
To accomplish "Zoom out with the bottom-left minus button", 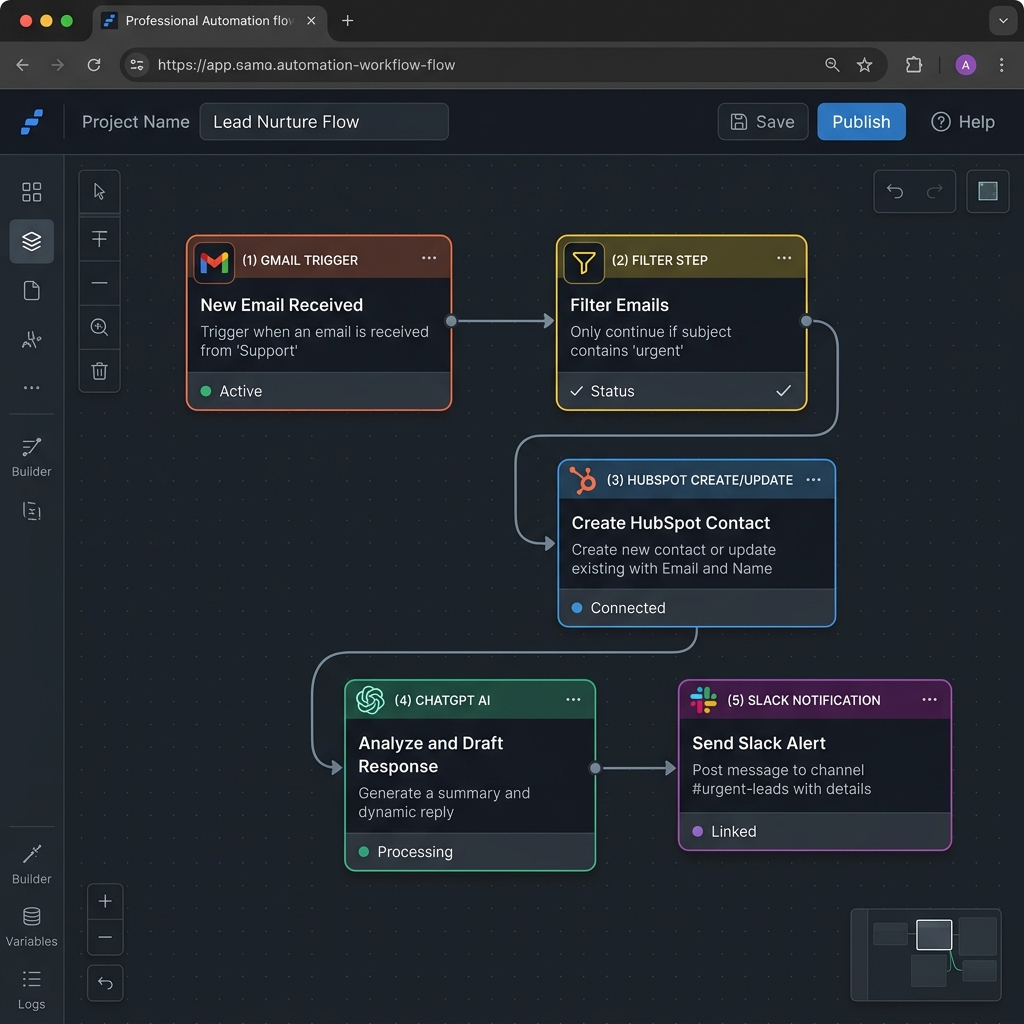I will pyautogui.click(x=105, y=937).
